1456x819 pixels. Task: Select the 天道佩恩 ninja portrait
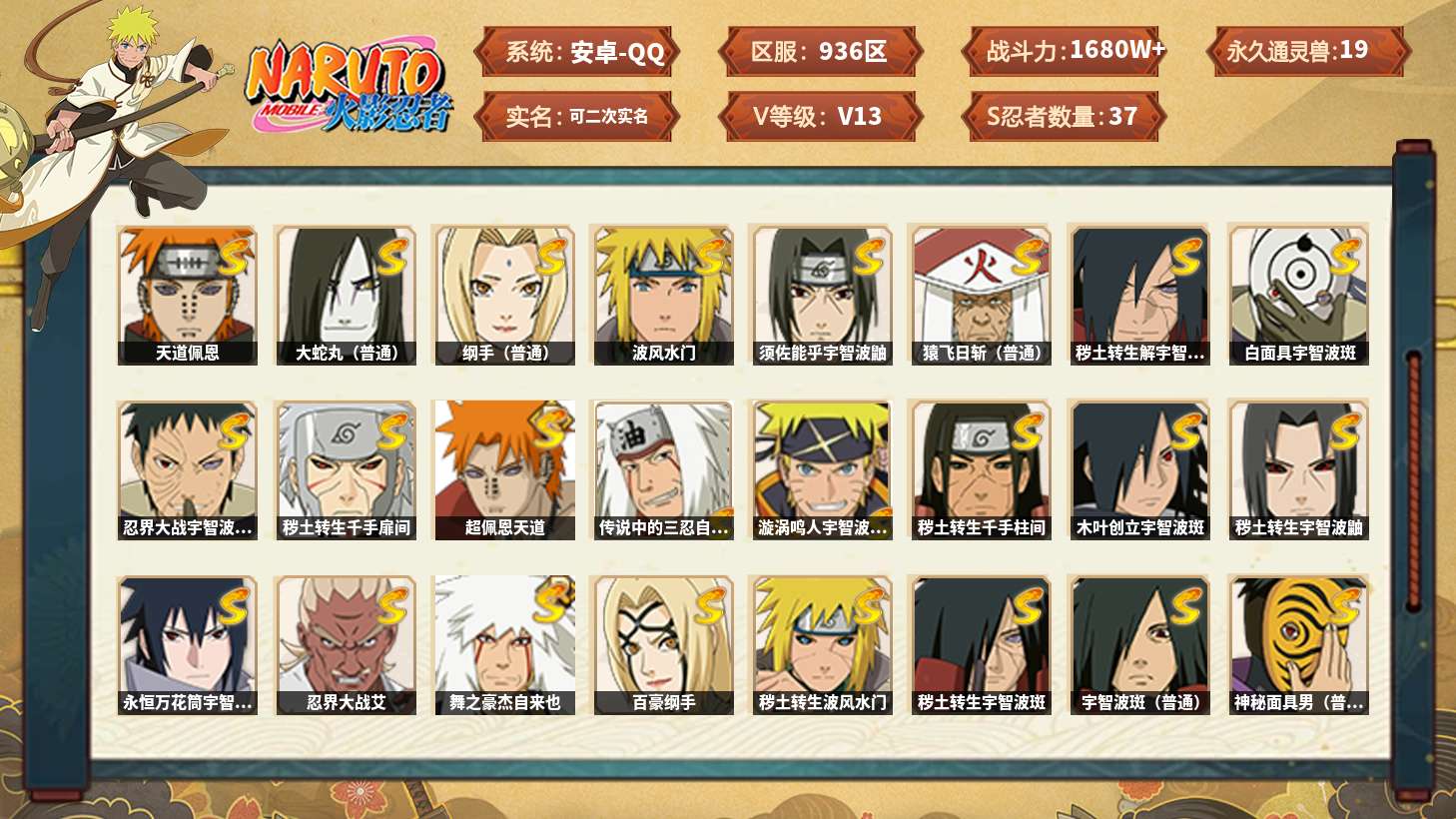click(187, 295)
